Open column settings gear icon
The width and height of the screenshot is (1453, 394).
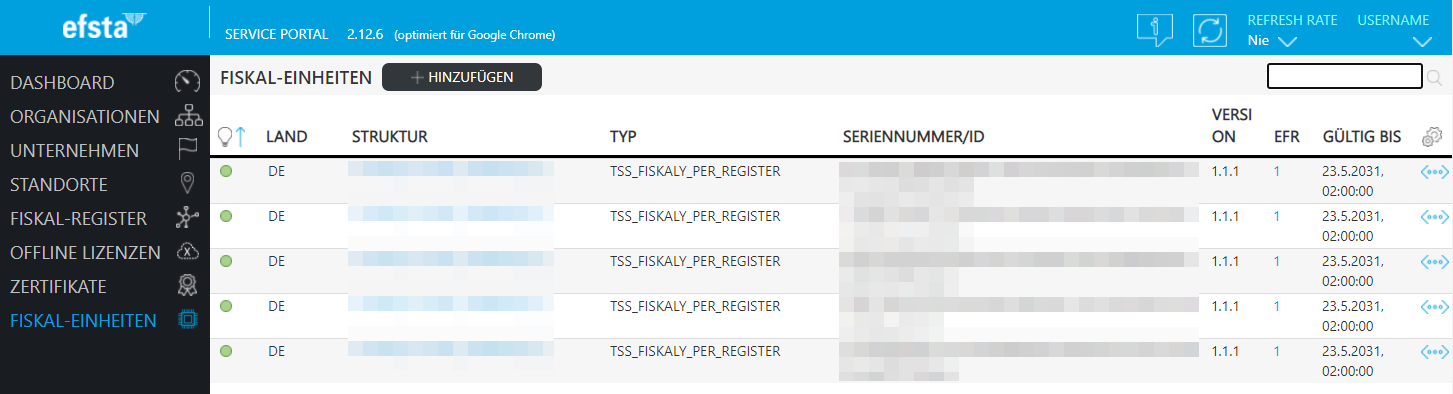coord(1432,137)
